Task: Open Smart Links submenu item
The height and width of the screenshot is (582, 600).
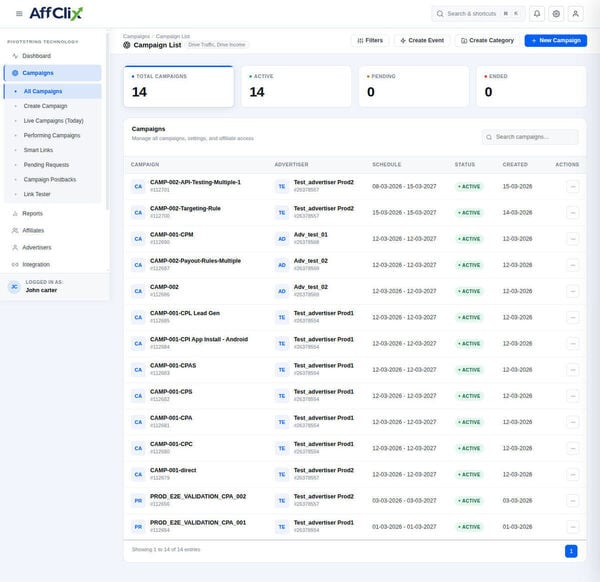Action: 52,150
